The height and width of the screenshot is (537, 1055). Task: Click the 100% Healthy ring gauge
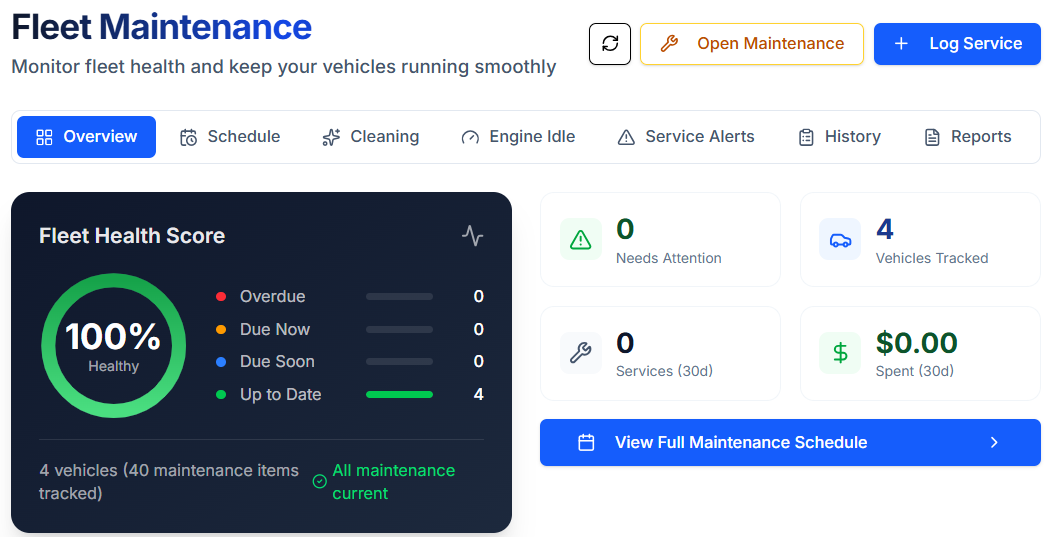pyautogui.click(x=113, y=345)
